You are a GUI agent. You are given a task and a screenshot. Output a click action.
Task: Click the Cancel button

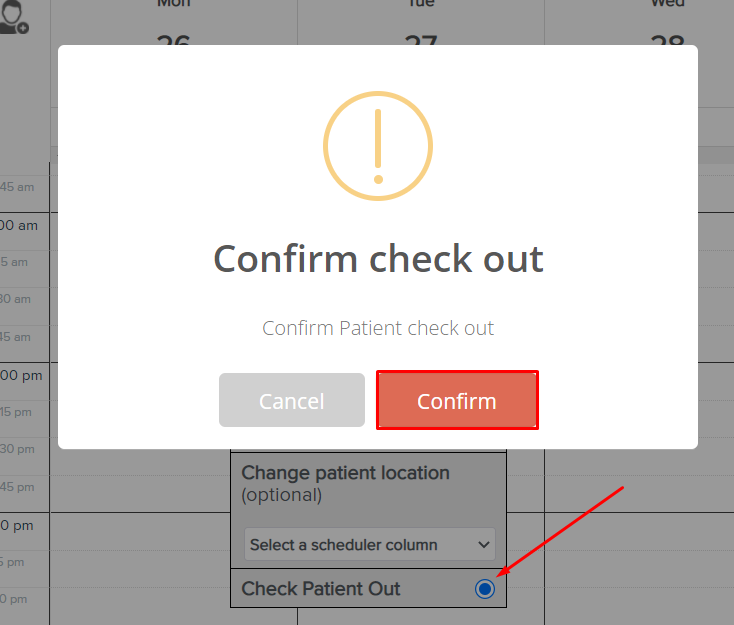[292, 400]
